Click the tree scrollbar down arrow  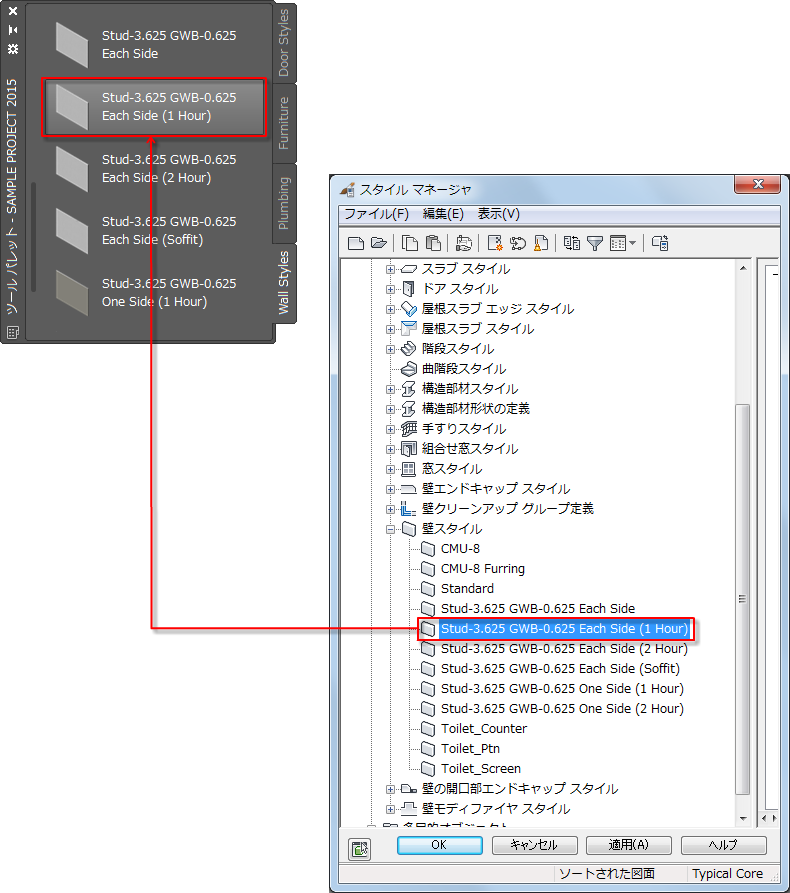pyautogui.click(x=743, y=819)
